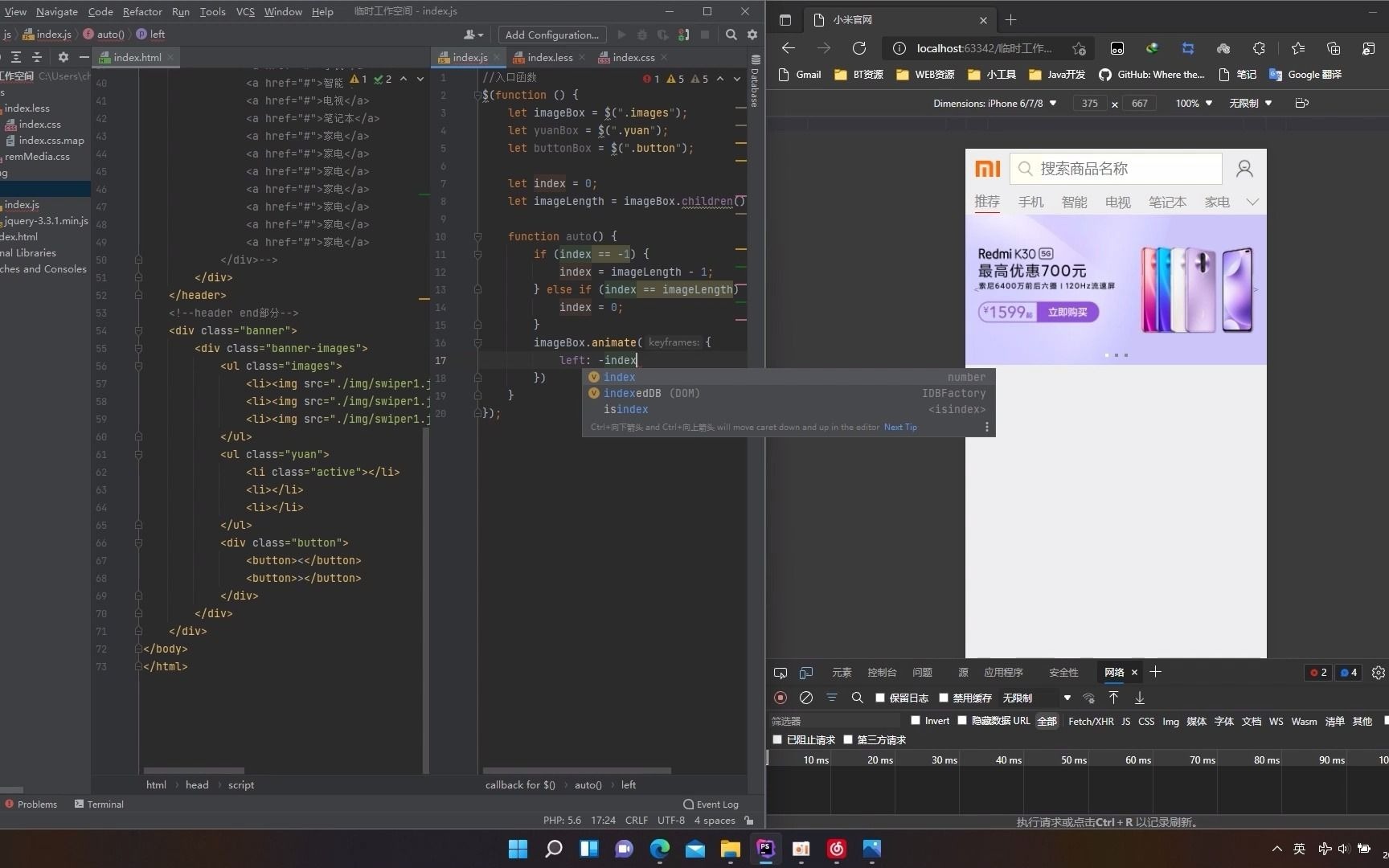Open PhpStorm from the Windows taskbar
The height and width of the screenshot is (868, 1389).
766,849
